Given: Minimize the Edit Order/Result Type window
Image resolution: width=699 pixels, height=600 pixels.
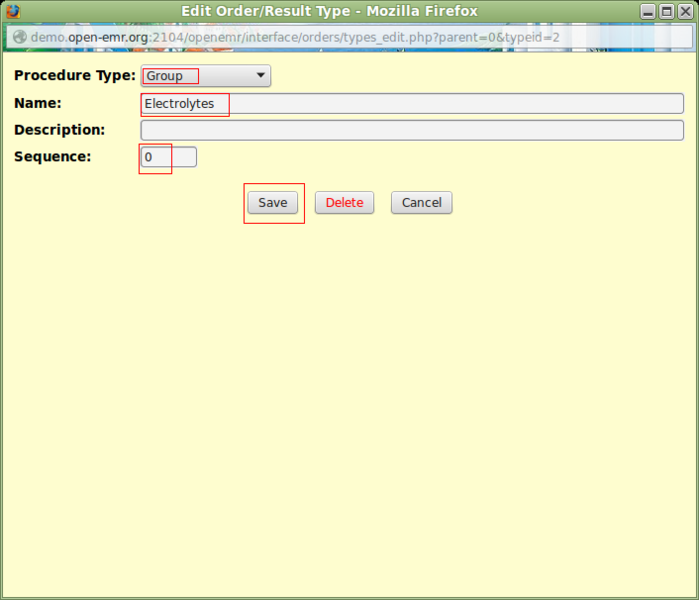Looking at the screenshot, I should pyautogui.click(x=648, y=12).
